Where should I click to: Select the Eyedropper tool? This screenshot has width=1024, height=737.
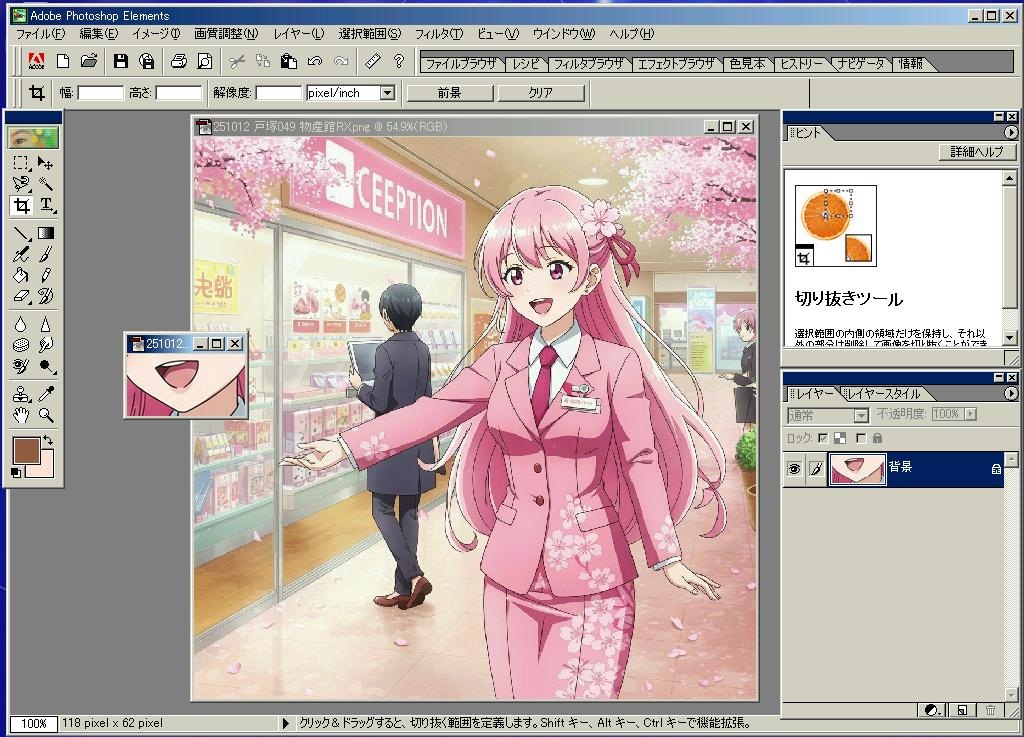tap(46, 393)
